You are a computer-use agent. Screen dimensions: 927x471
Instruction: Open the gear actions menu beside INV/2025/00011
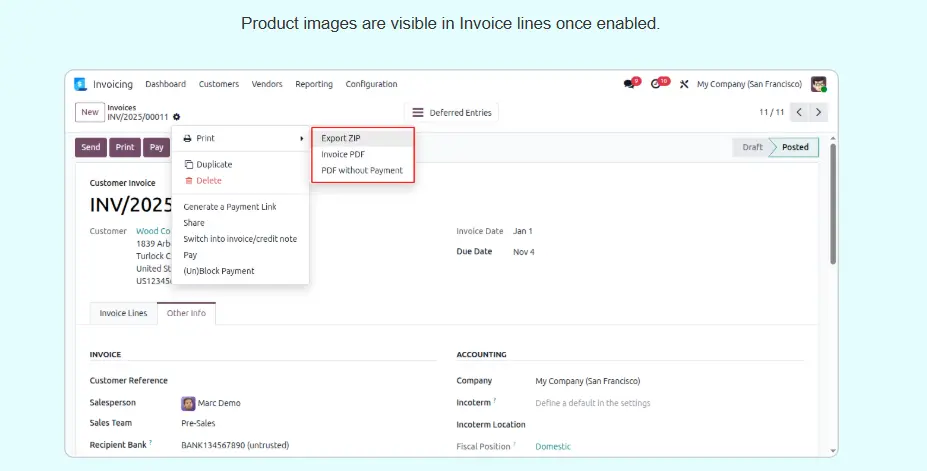pos(177,117)
